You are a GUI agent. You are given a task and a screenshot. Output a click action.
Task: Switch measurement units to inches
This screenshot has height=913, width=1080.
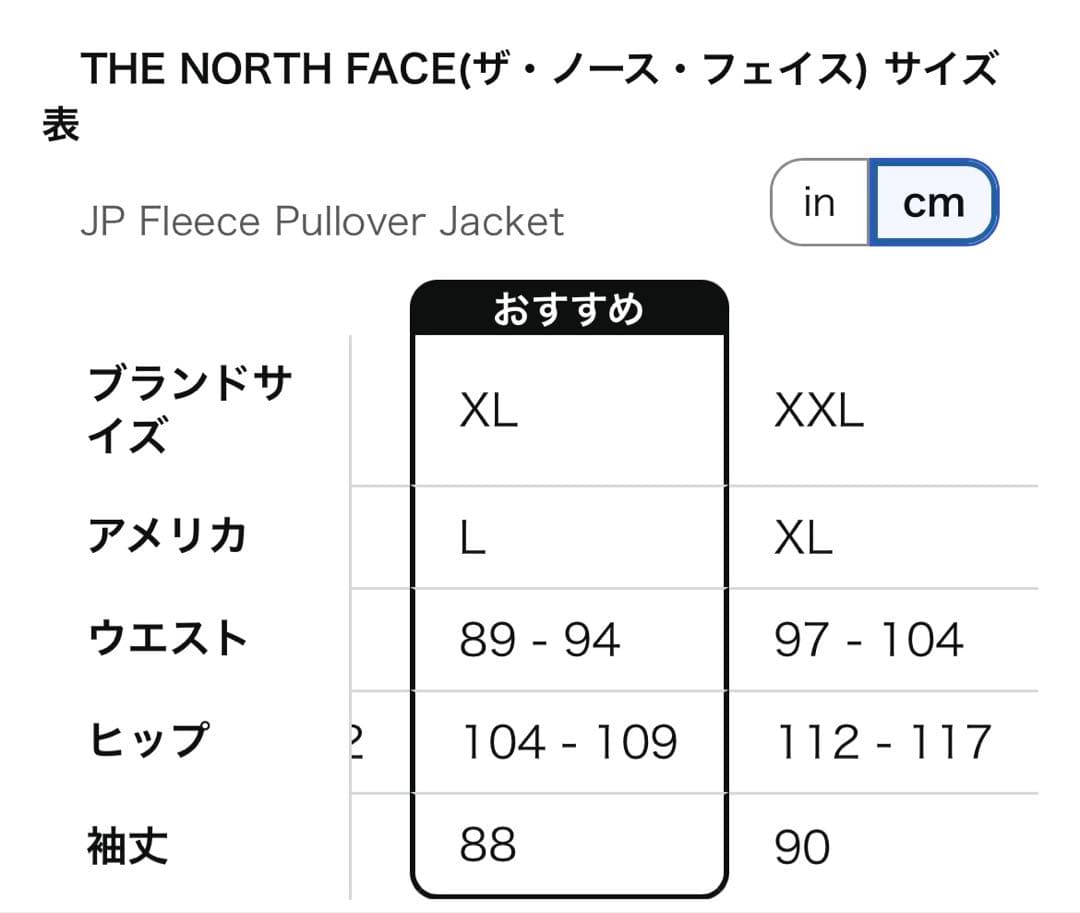818,202
